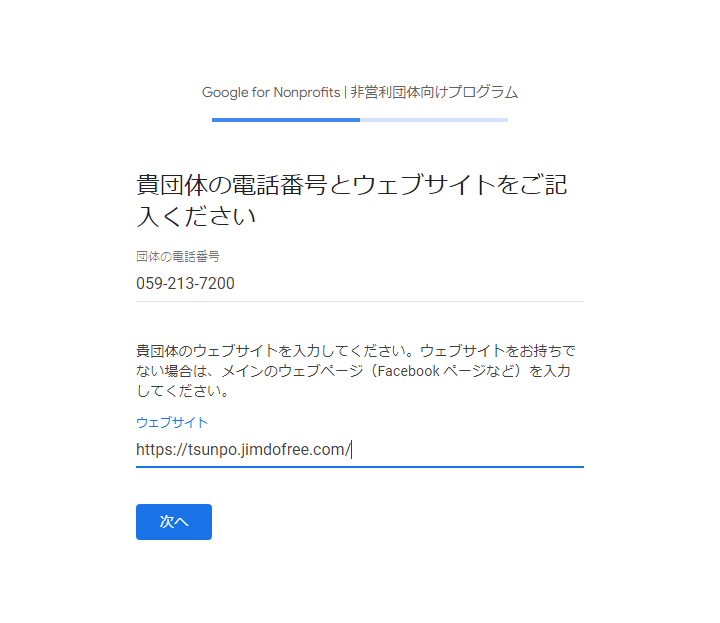The image size is (720, 623).
Task: Click the last instruction line してください
Action: coord(182,392)
